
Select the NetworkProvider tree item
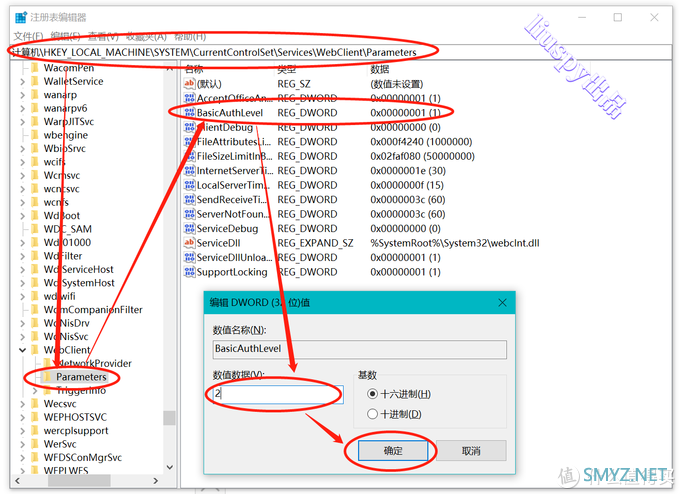pyautogui.click(x=94, y=363)
